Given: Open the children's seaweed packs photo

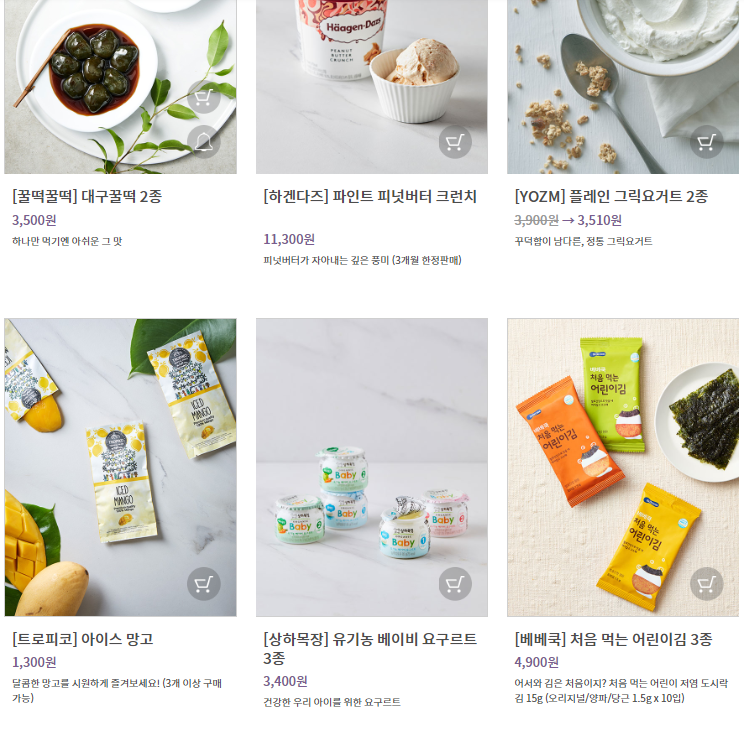Looking at the screenshot, I should pyautogui.click(x=623, y=467).
